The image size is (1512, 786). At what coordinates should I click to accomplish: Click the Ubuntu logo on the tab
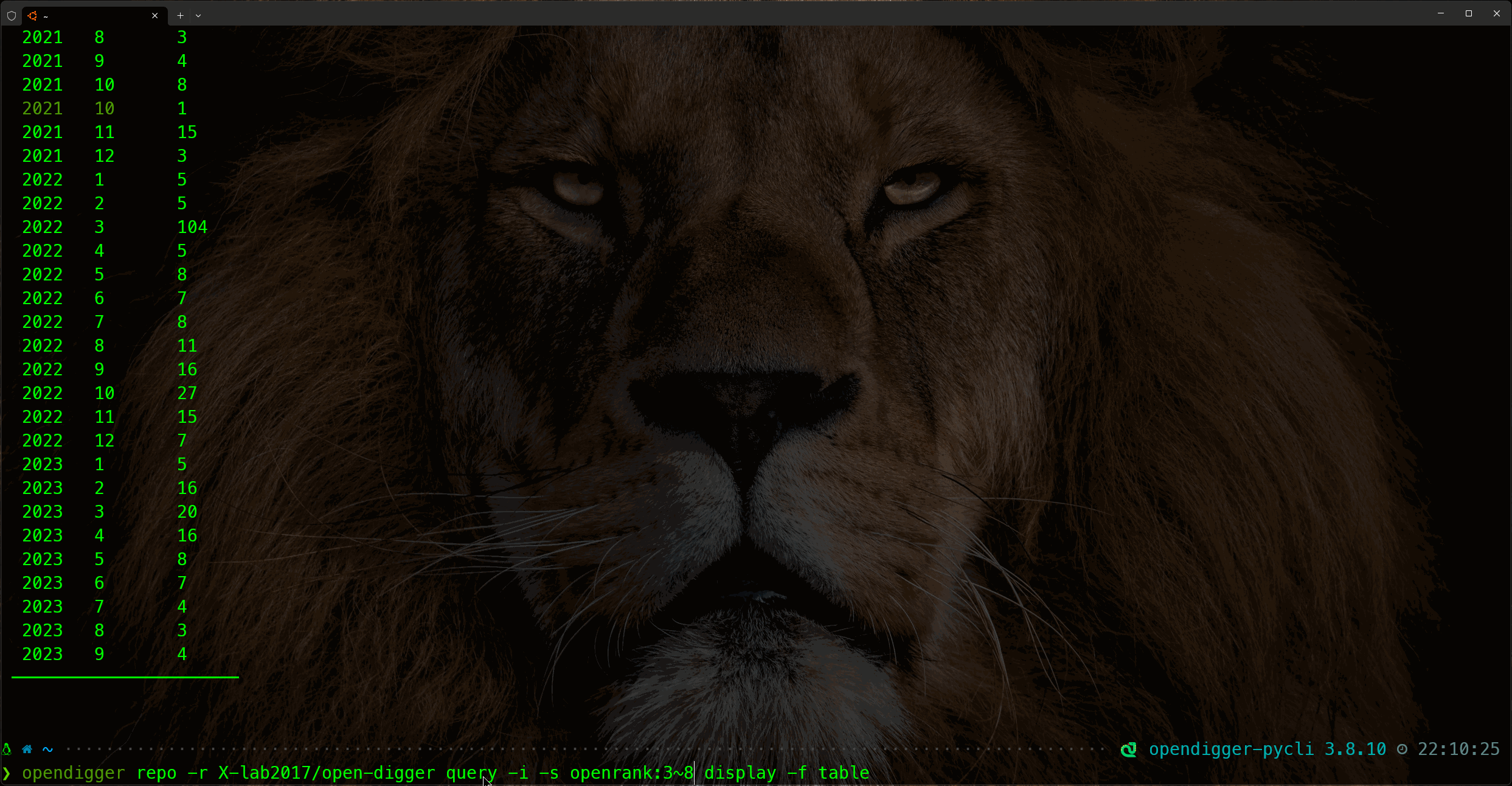(32, 15)
